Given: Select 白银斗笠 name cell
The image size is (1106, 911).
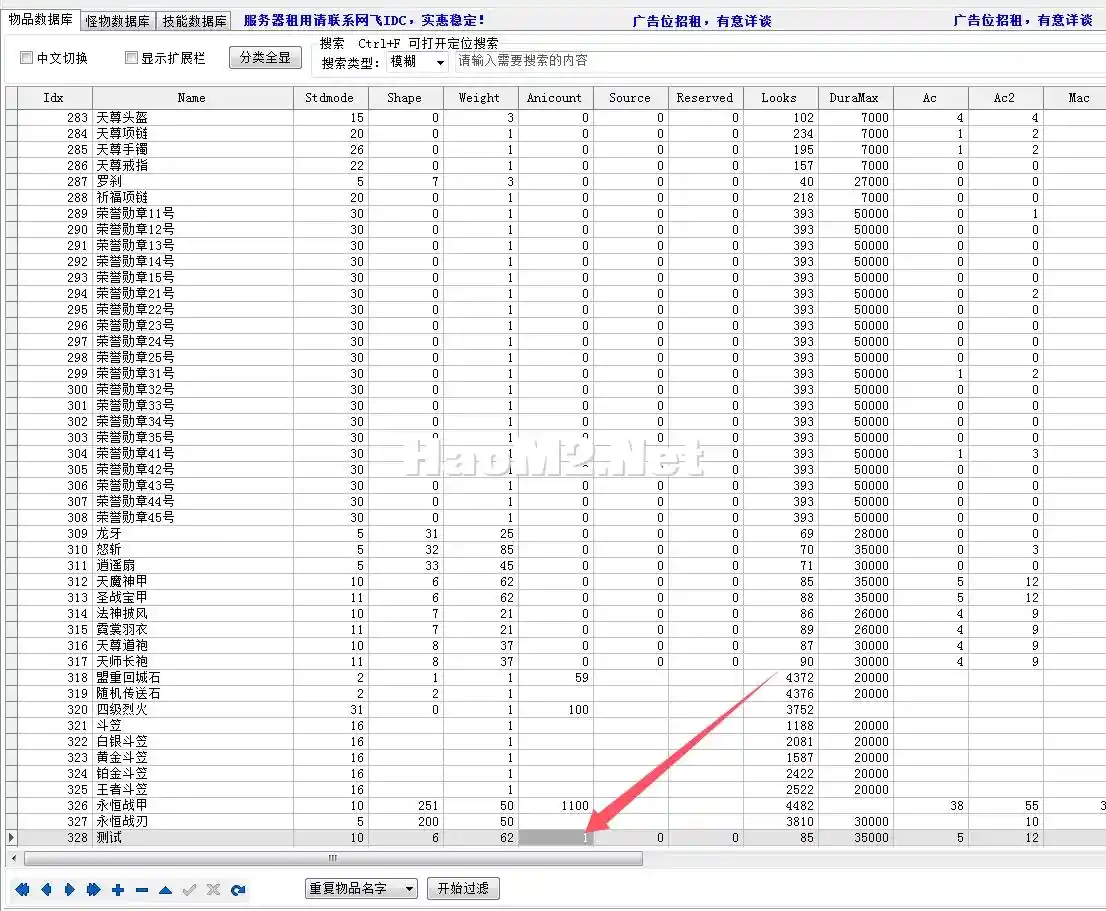Looking at the screenshot, I should pyautogui.click(x=193, y=742).
